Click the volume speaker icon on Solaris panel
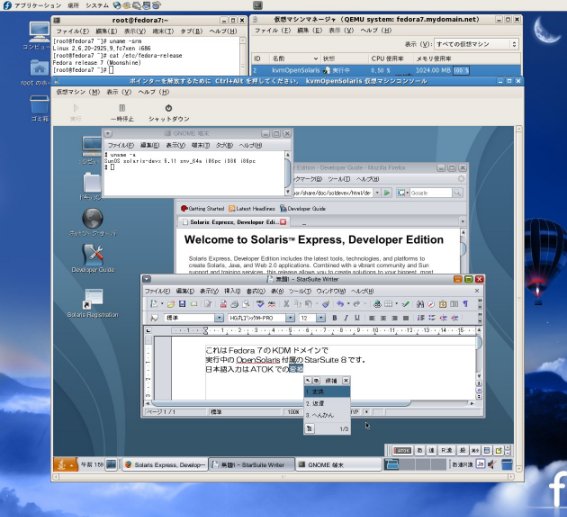 click(x=492, y=464)
